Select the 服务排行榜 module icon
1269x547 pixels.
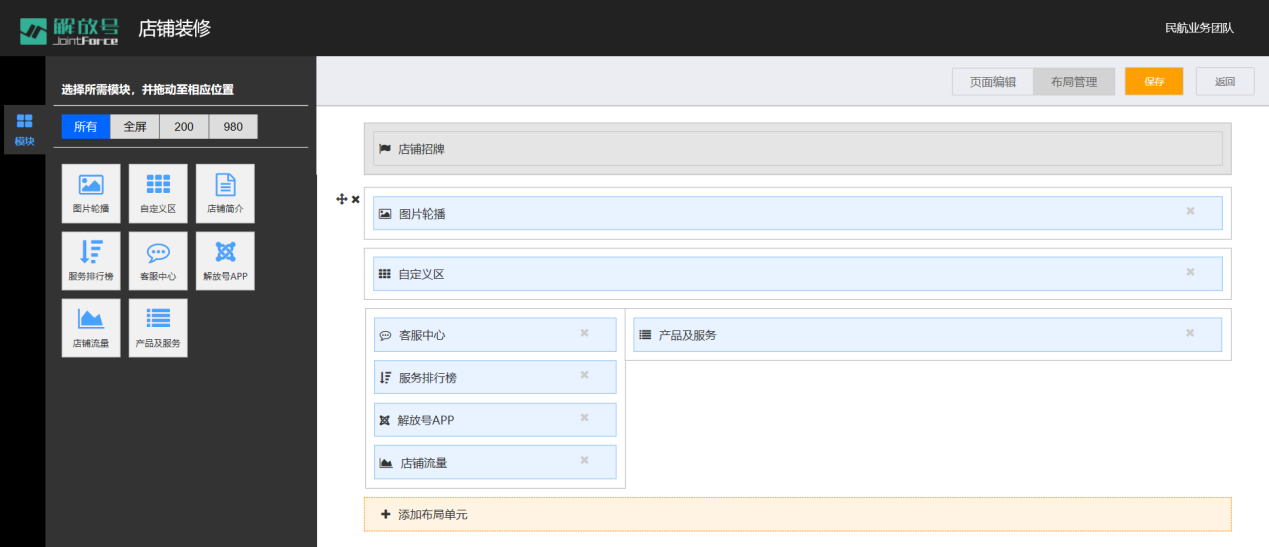pyautogui.click(x=91, y=261)
